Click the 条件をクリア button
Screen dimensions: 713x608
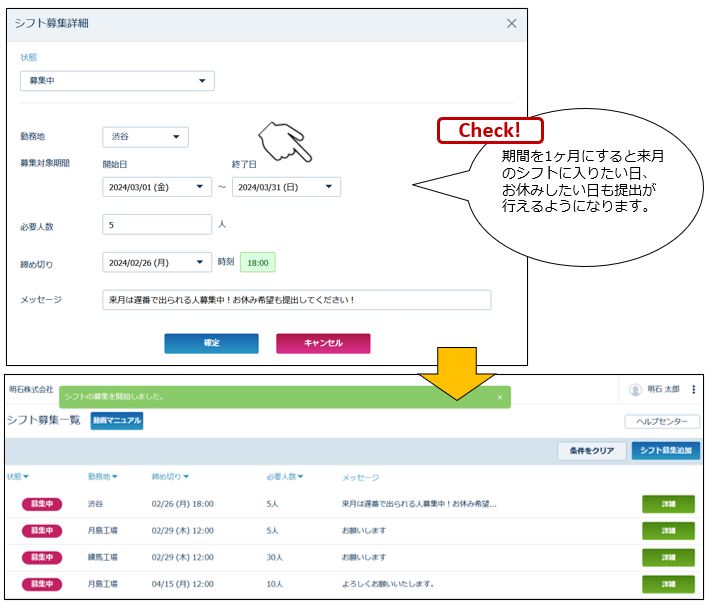(x=592, y=451)
